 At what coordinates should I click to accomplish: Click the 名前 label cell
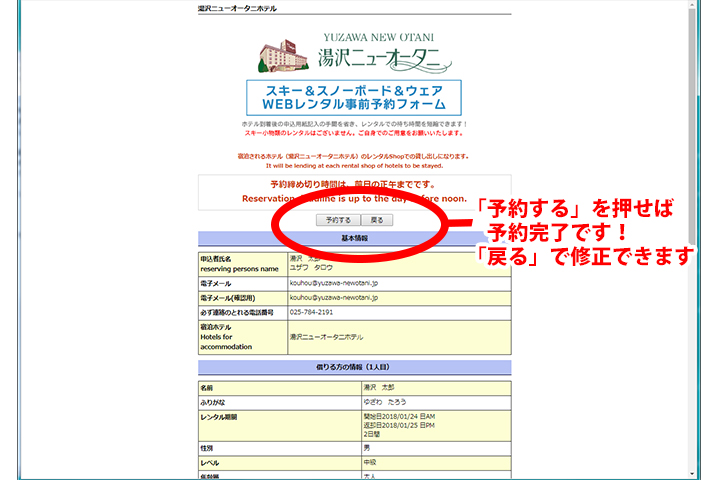pos(280,388)
